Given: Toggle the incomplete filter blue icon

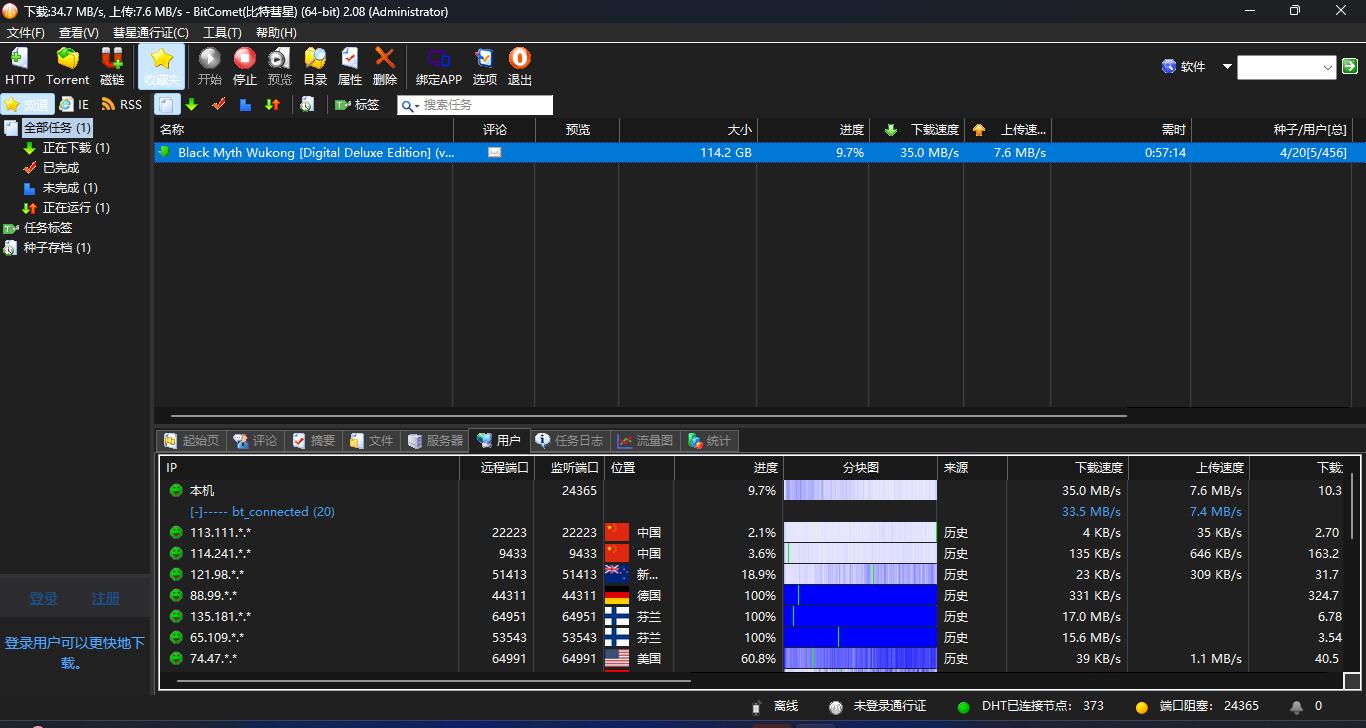Looking at the screenshot, I should coord(246,104).
